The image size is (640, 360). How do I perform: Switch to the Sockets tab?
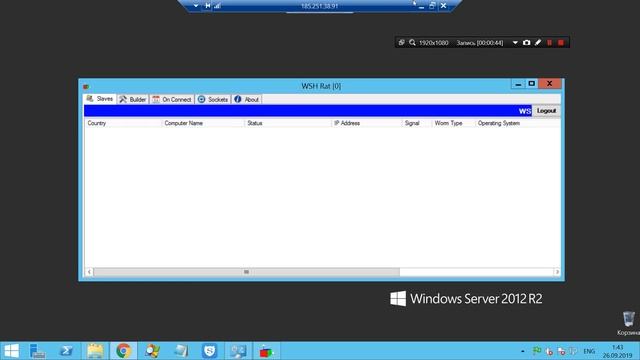click(x=213, y=99)
